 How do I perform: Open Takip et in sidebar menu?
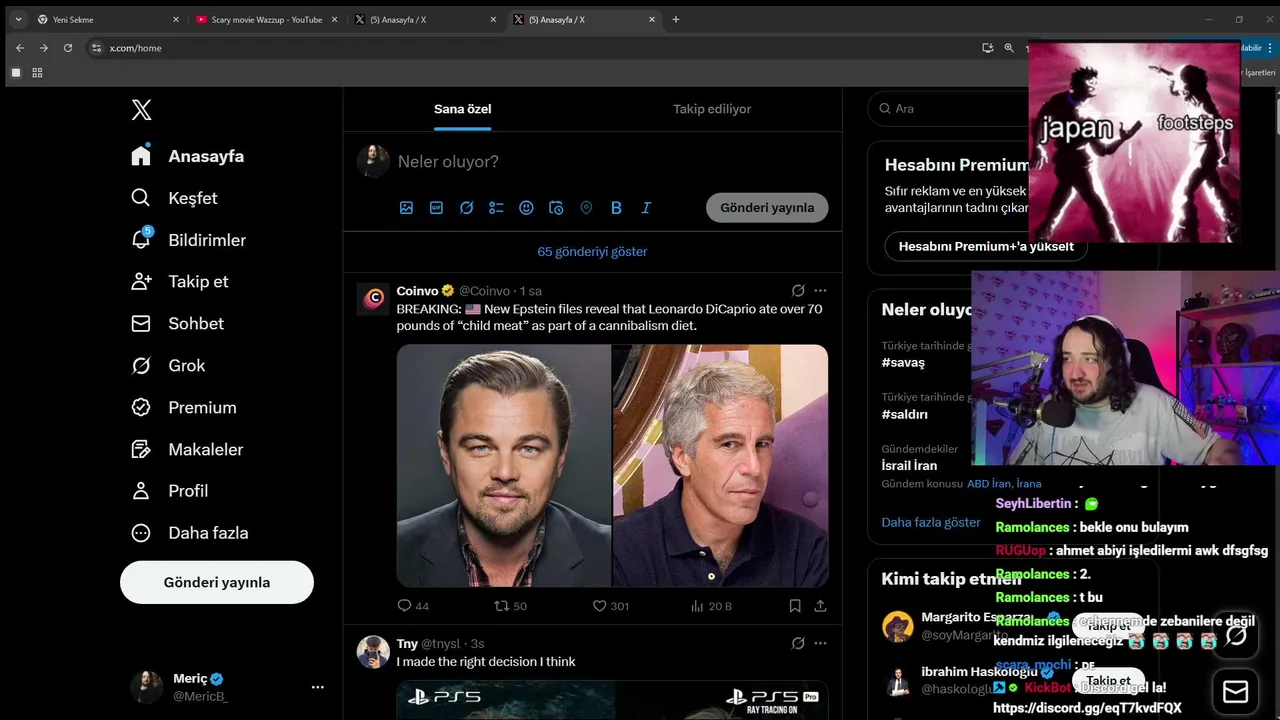coord(180,282)
